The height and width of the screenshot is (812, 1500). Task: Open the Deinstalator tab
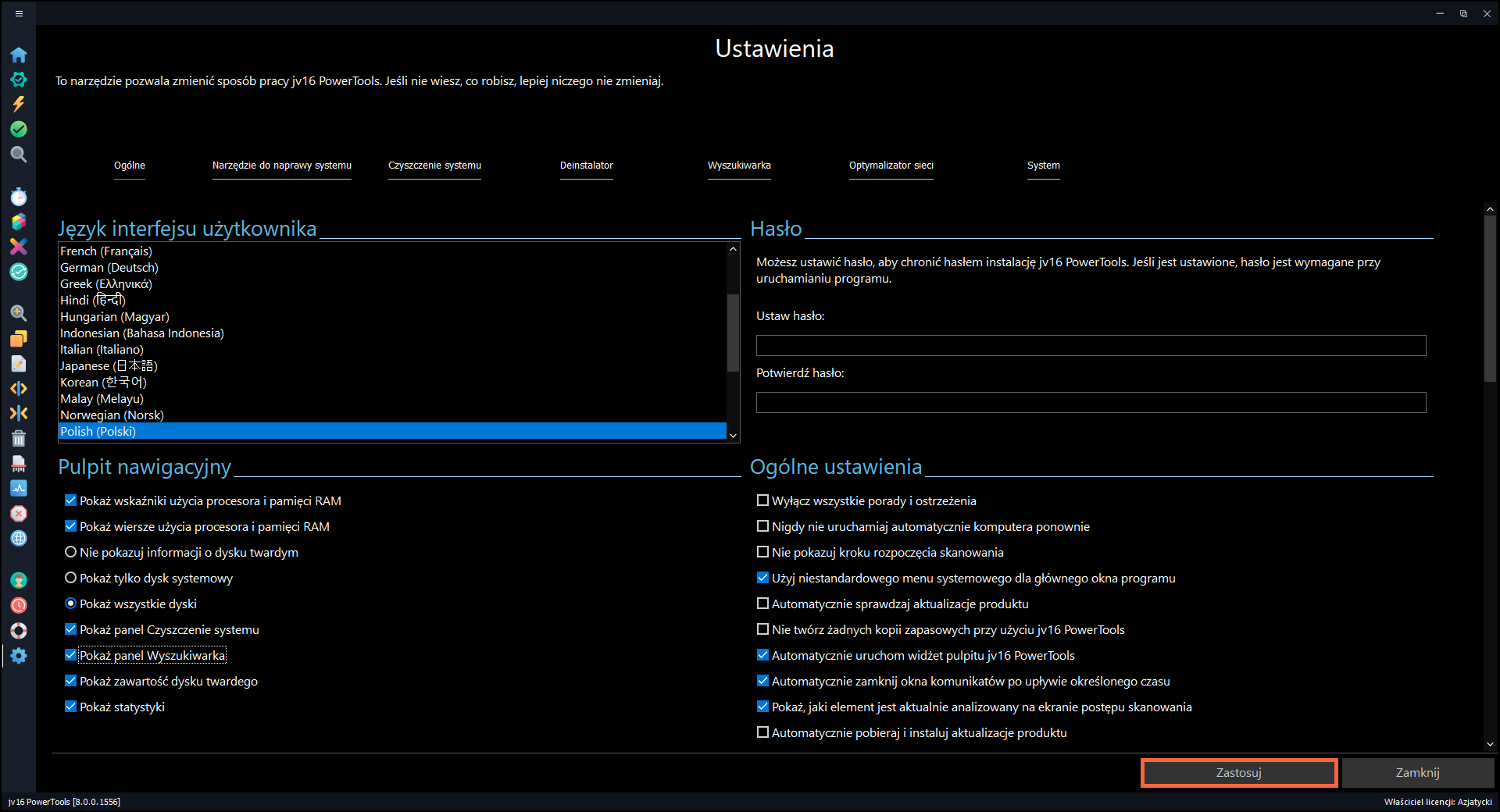(x=587, y=166)
